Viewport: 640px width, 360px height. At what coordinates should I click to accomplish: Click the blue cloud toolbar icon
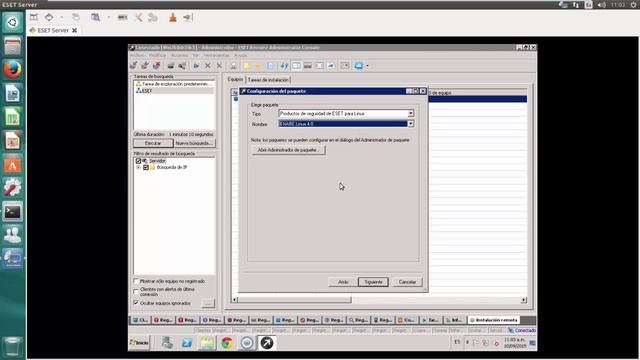(358, 66)
